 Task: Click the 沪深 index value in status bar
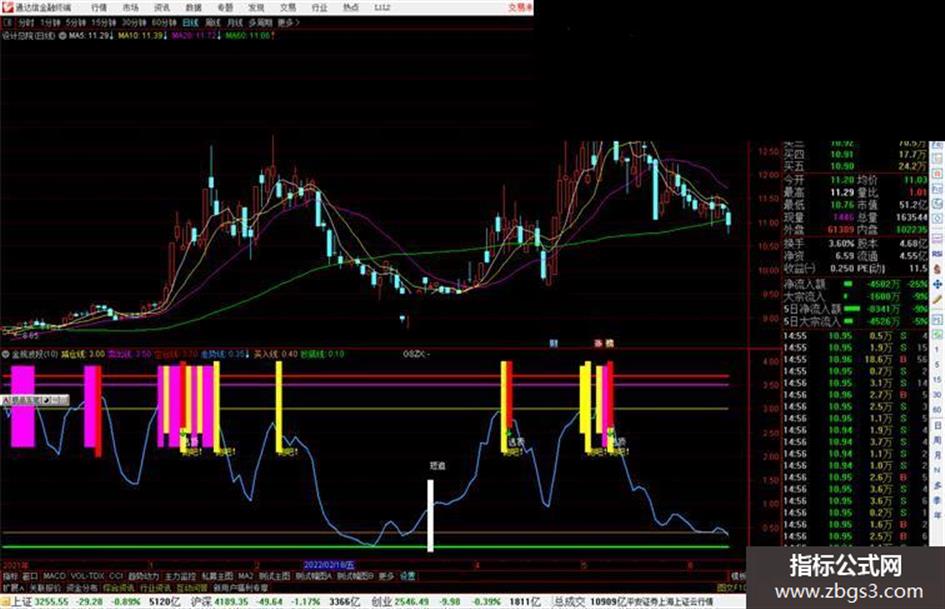tap(232, 602)
